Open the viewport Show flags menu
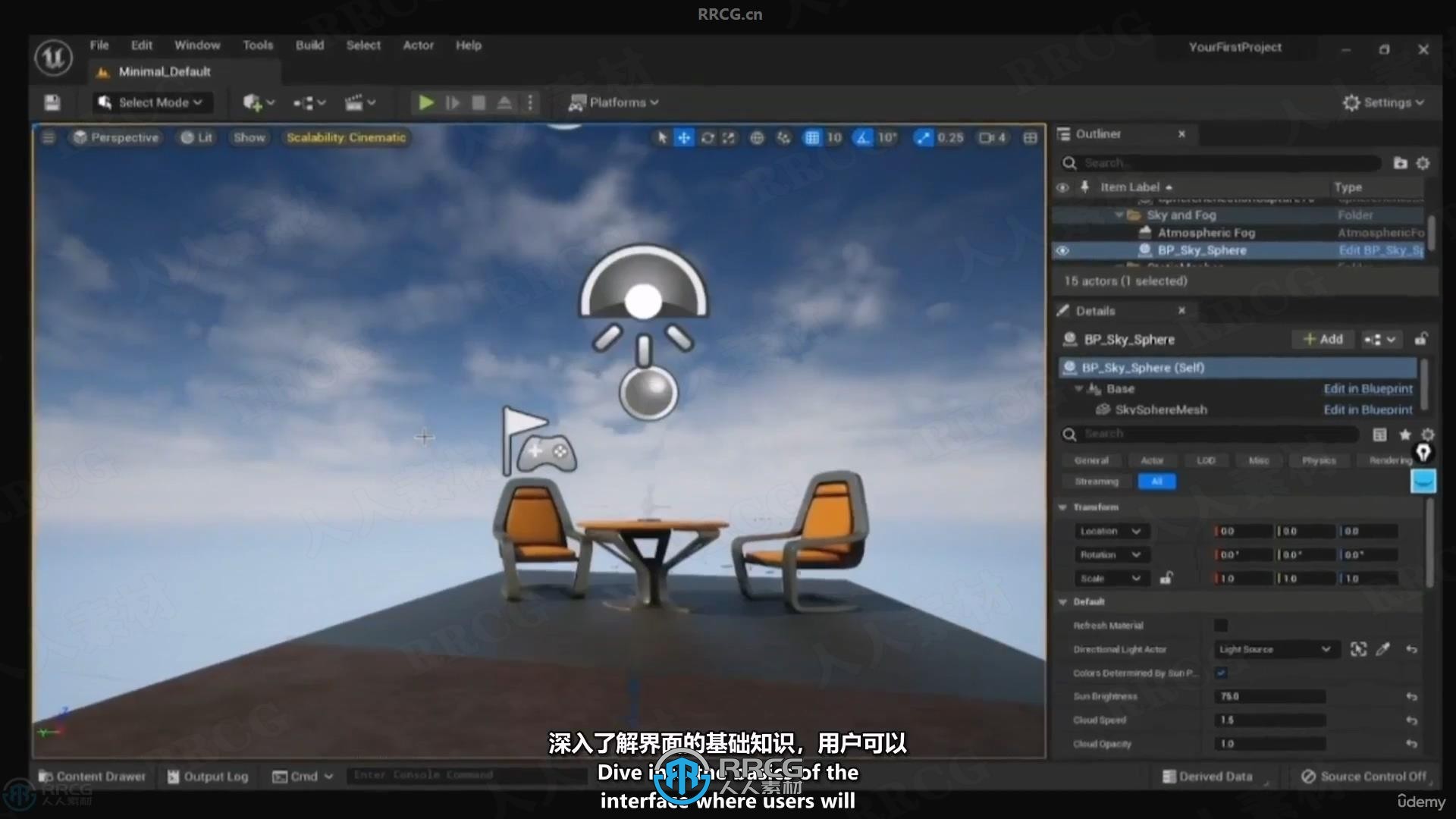This screenshot has height=819, width=1456. 249,137
